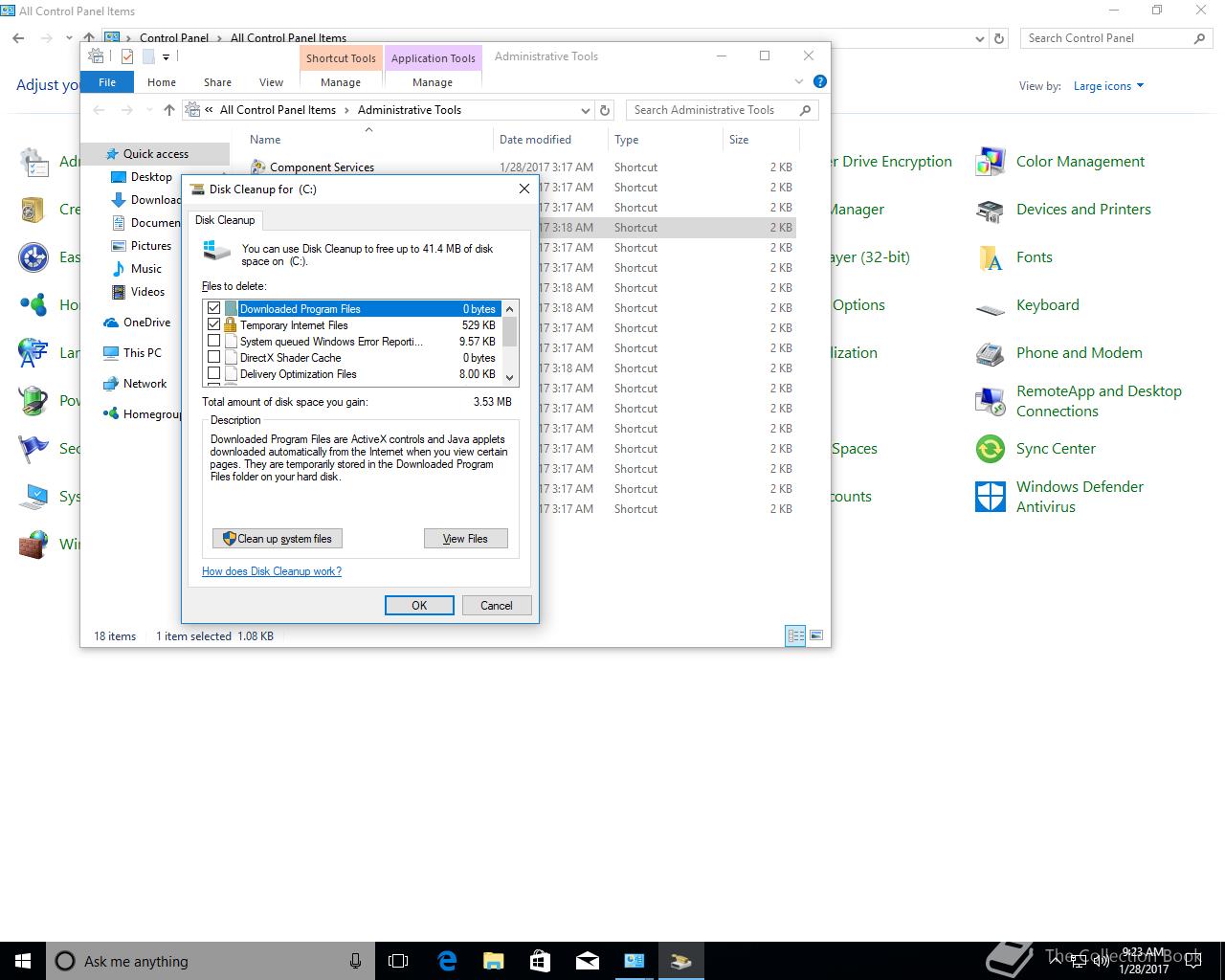
Task: Confirm Disk Cleanup with OK
Action: [x=419, y=605]
